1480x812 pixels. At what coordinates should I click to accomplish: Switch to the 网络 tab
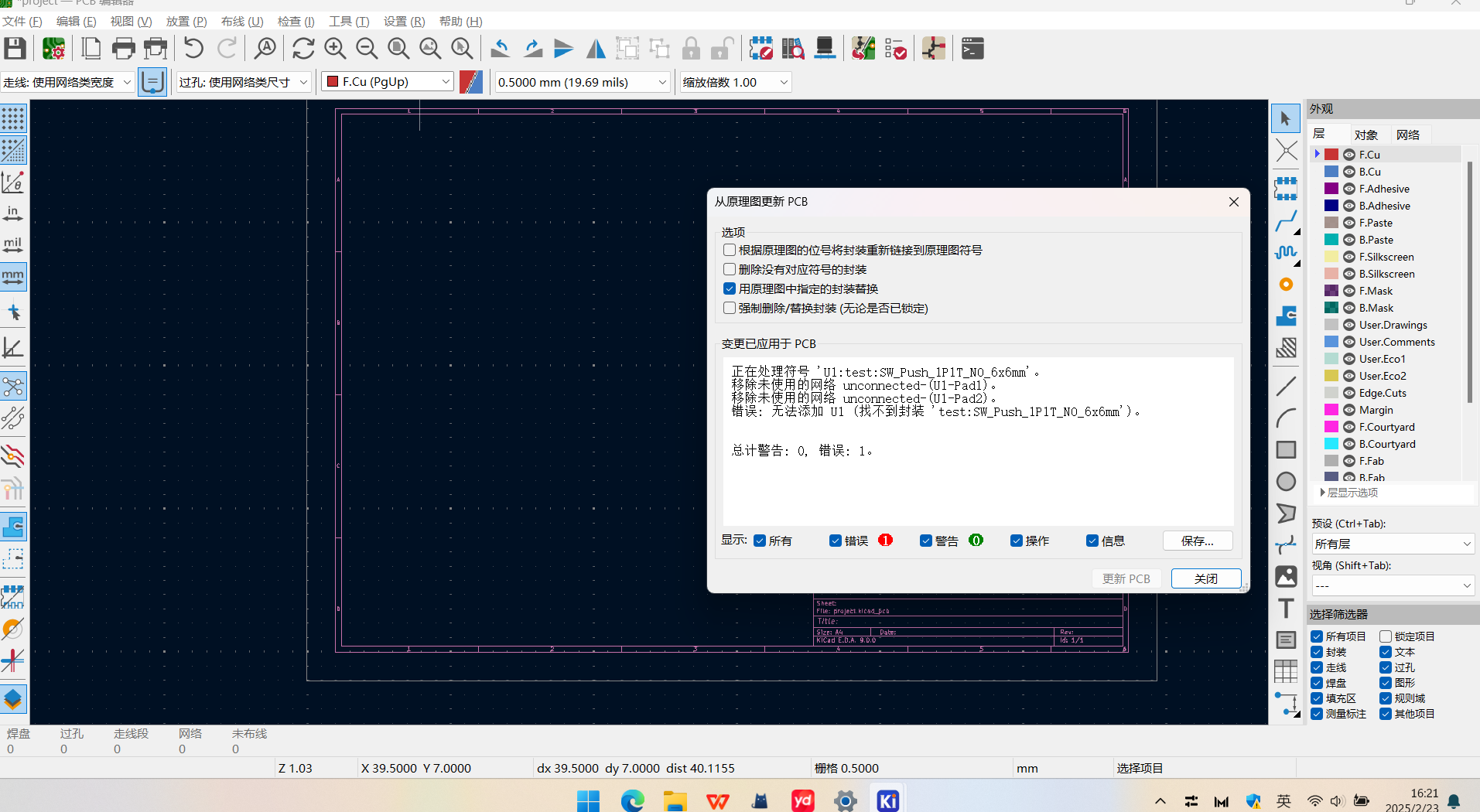(x=1407, y=135)
